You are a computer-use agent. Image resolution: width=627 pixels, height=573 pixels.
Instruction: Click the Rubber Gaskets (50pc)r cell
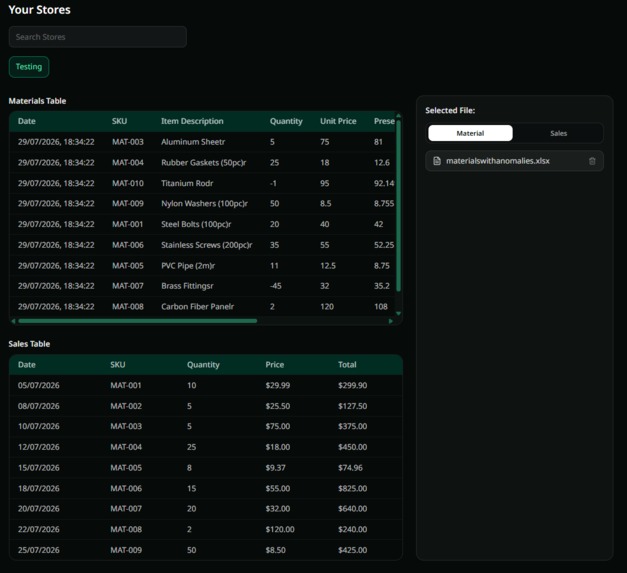point(204,163)
